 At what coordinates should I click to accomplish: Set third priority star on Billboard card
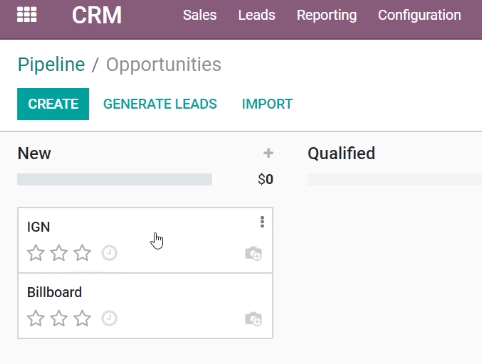(x=82, y=318)
